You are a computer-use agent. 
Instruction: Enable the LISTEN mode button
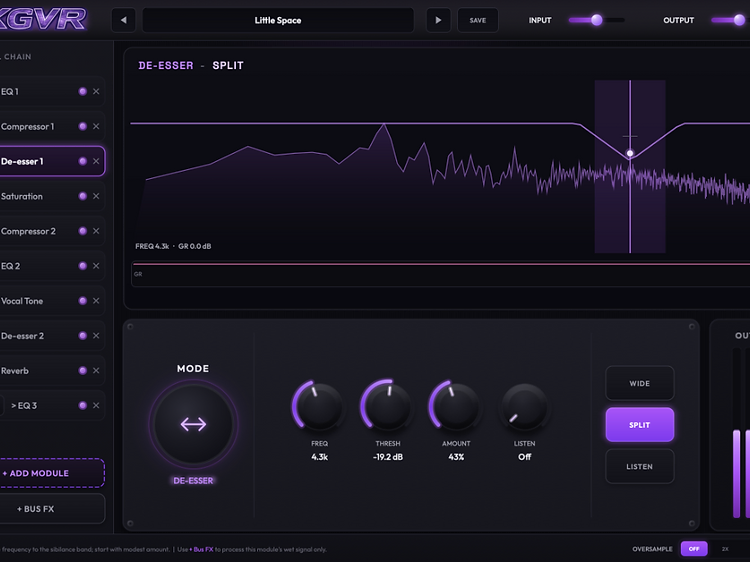coord(640,466)
